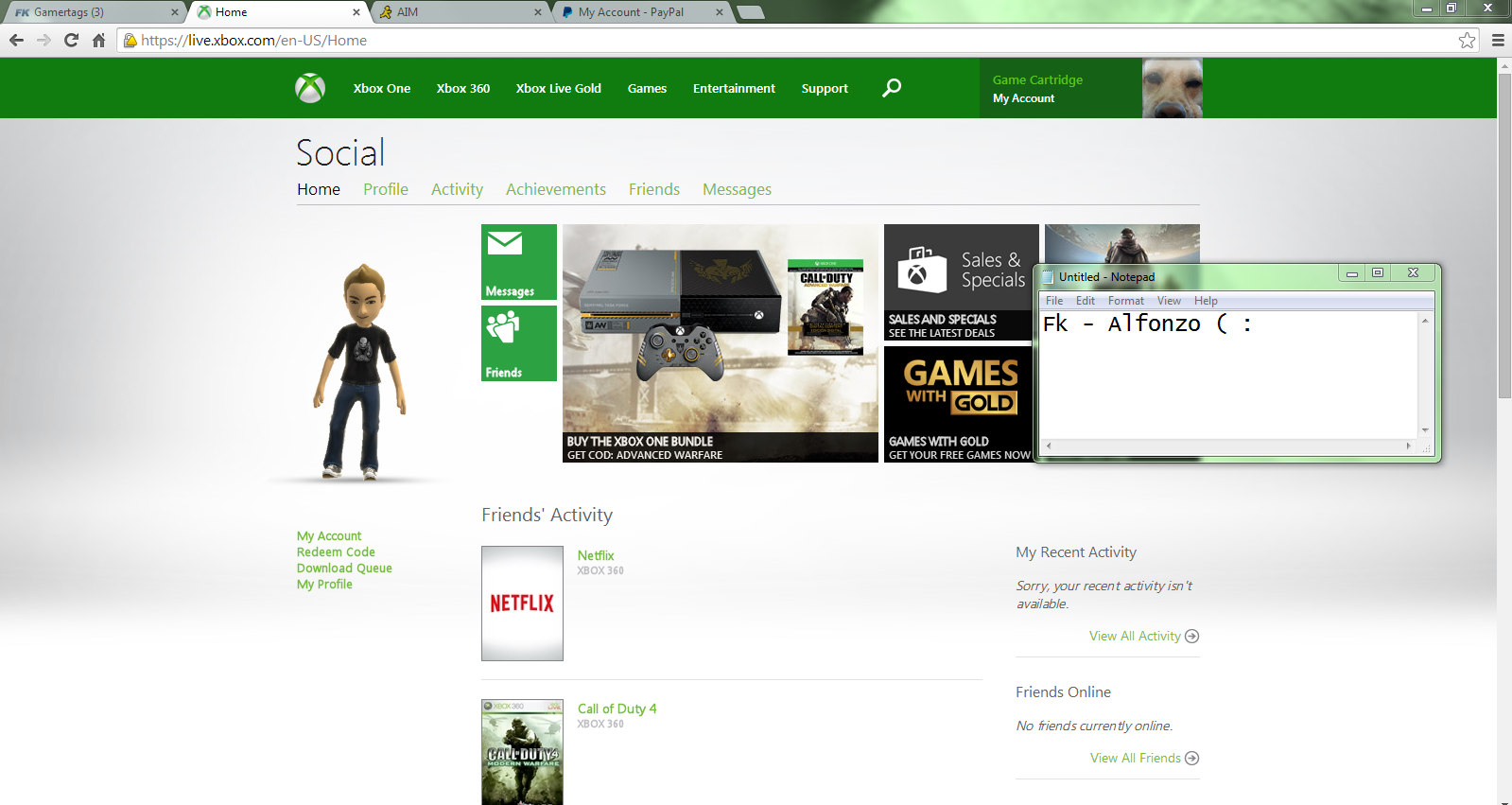Open the Support navigation menu
This screenshot has height=805, width=1512.
click(x=825, y=88)
